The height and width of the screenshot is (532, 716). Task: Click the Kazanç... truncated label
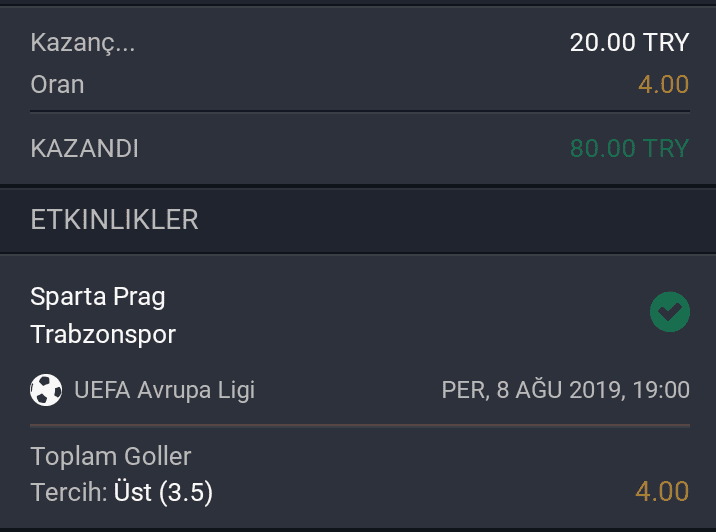(83, 43)
